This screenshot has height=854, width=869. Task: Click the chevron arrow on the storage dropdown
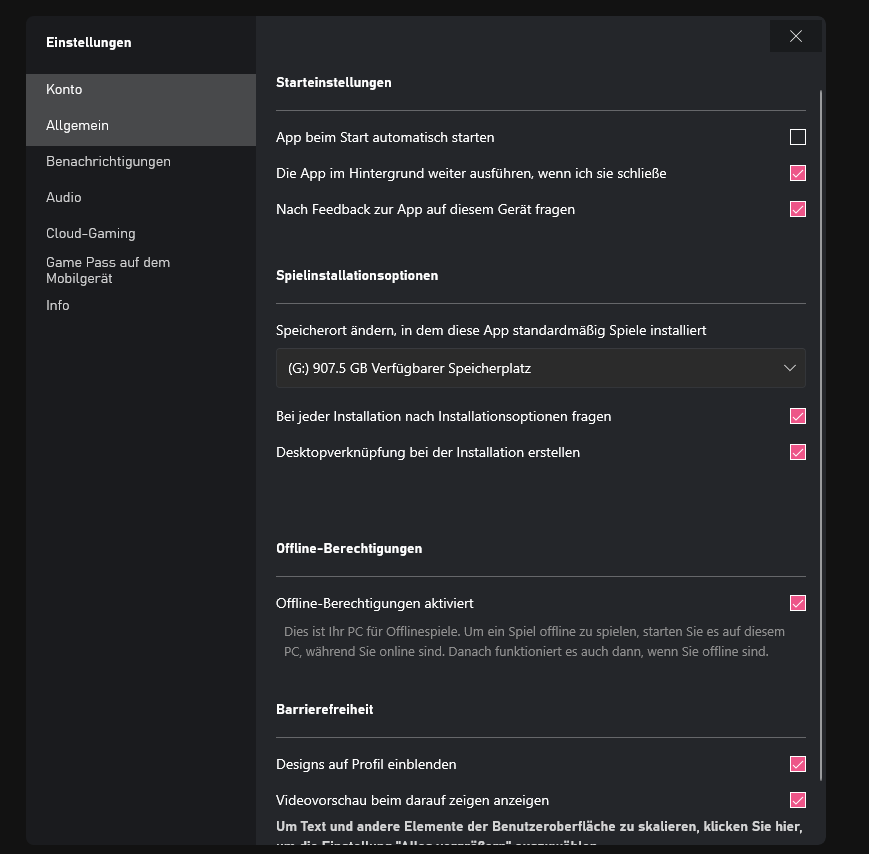pos(790,368)
